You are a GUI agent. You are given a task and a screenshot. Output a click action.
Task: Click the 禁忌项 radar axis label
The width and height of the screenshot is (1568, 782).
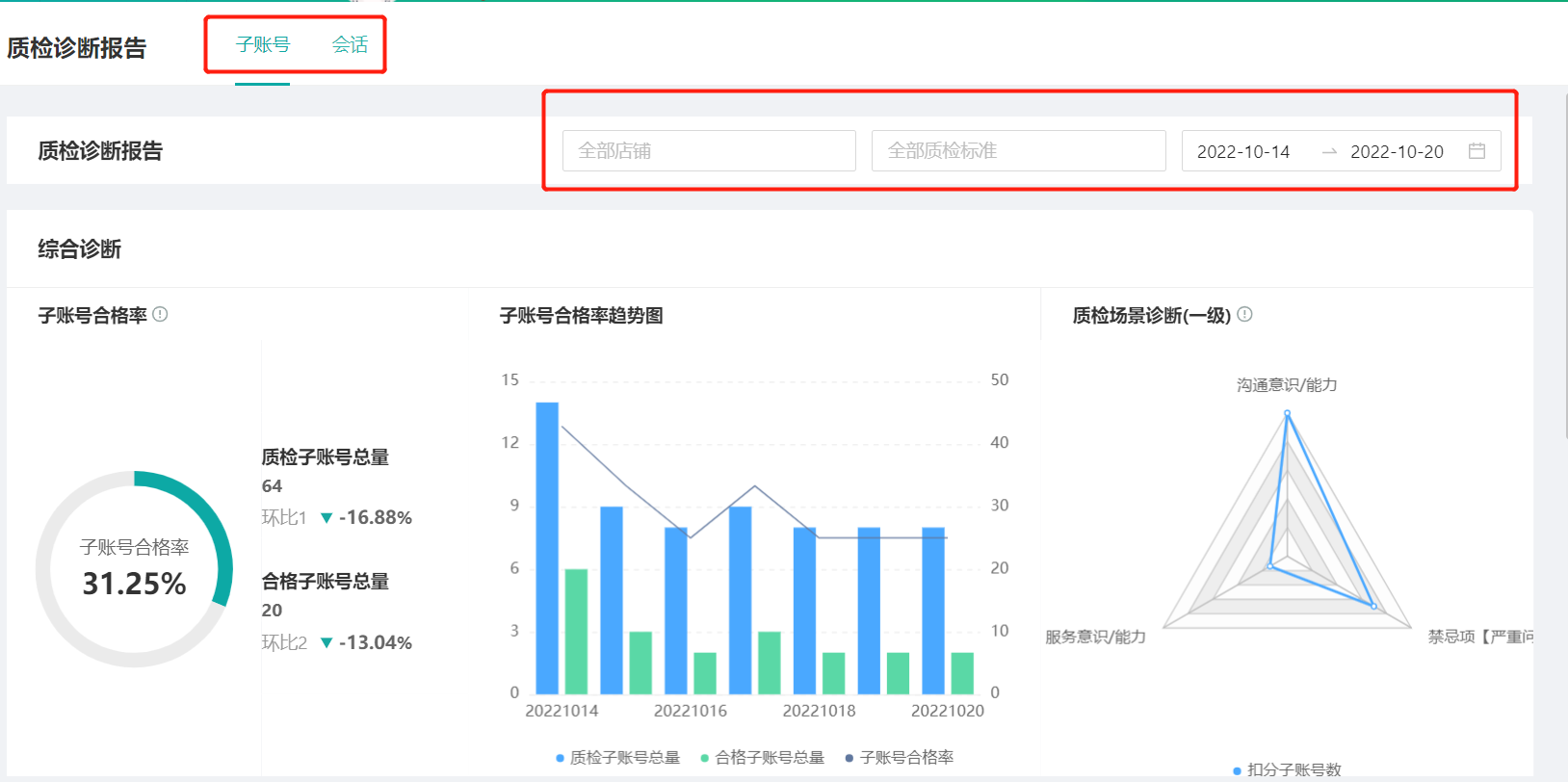coord(1480,637)
